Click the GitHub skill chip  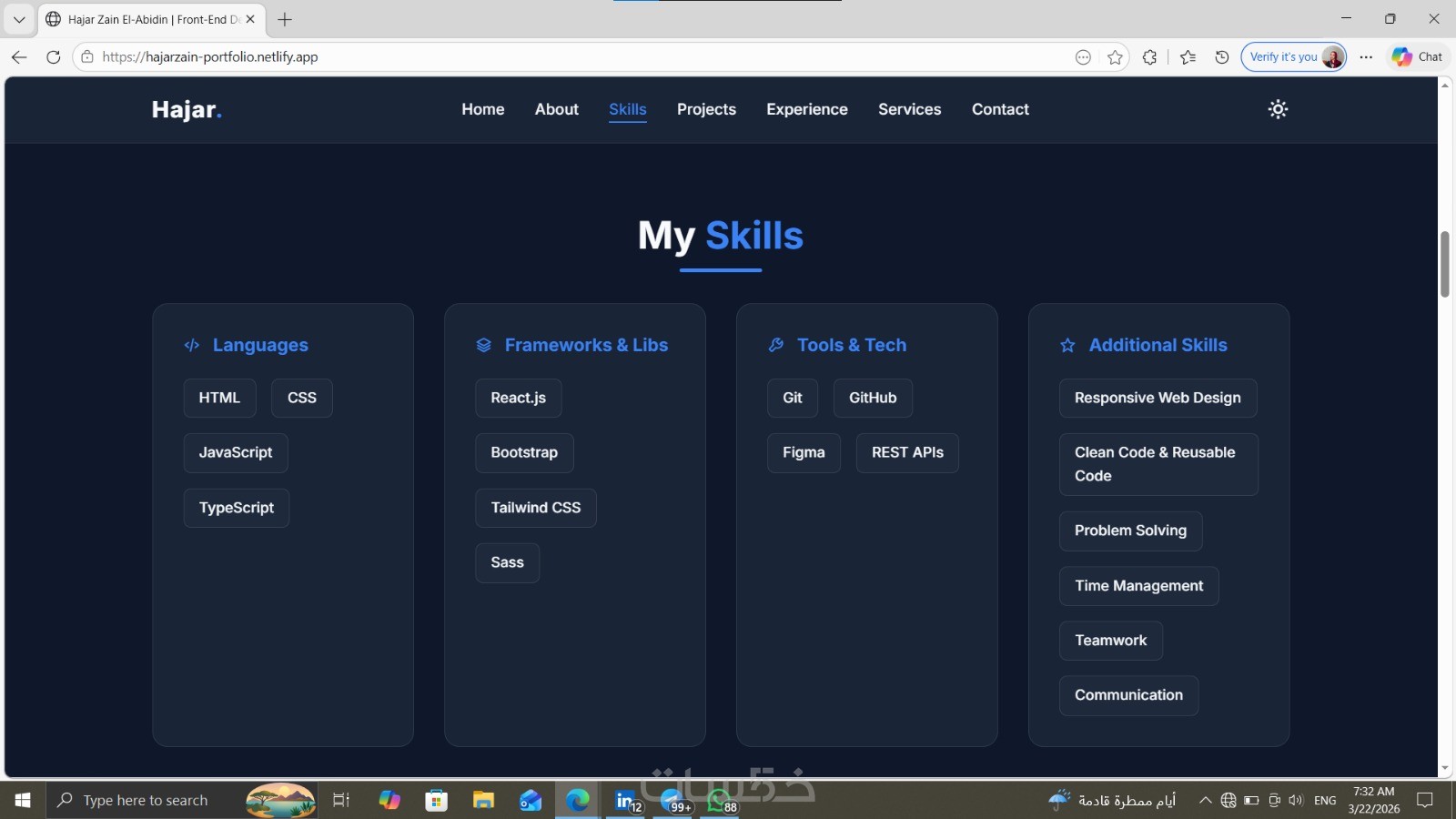873,399
